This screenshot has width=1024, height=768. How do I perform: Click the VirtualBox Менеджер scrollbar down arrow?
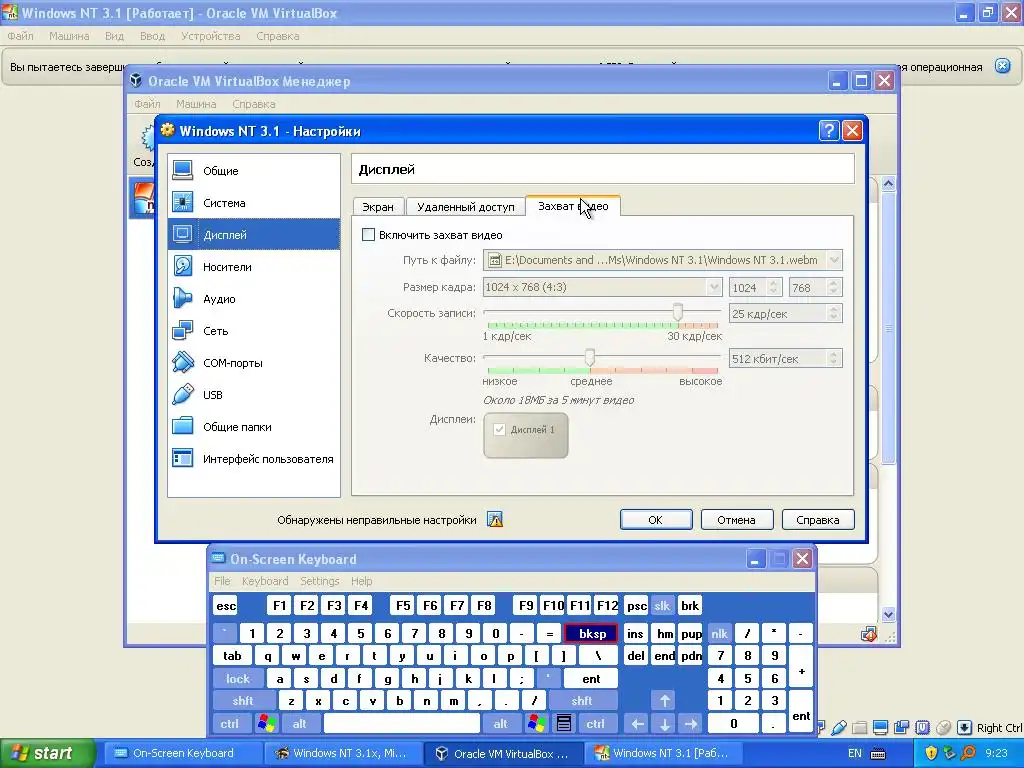point(888,614)
